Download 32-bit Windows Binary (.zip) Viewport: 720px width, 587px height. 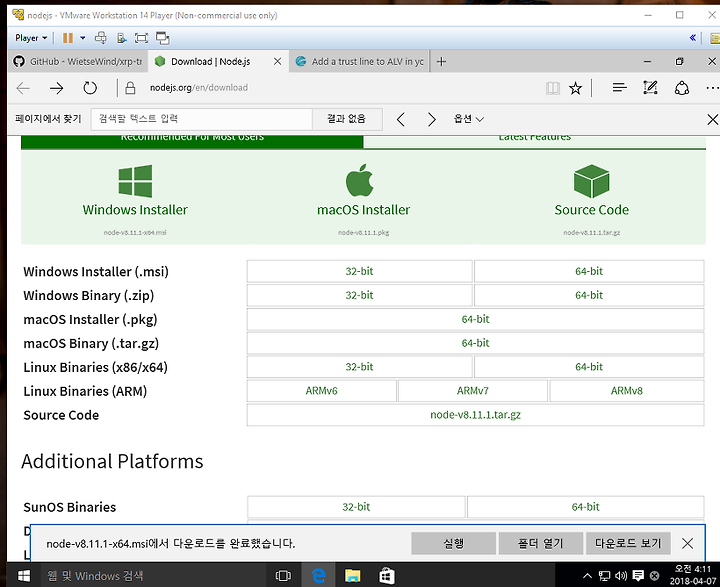pyautogui.click(x=360, y=295)
